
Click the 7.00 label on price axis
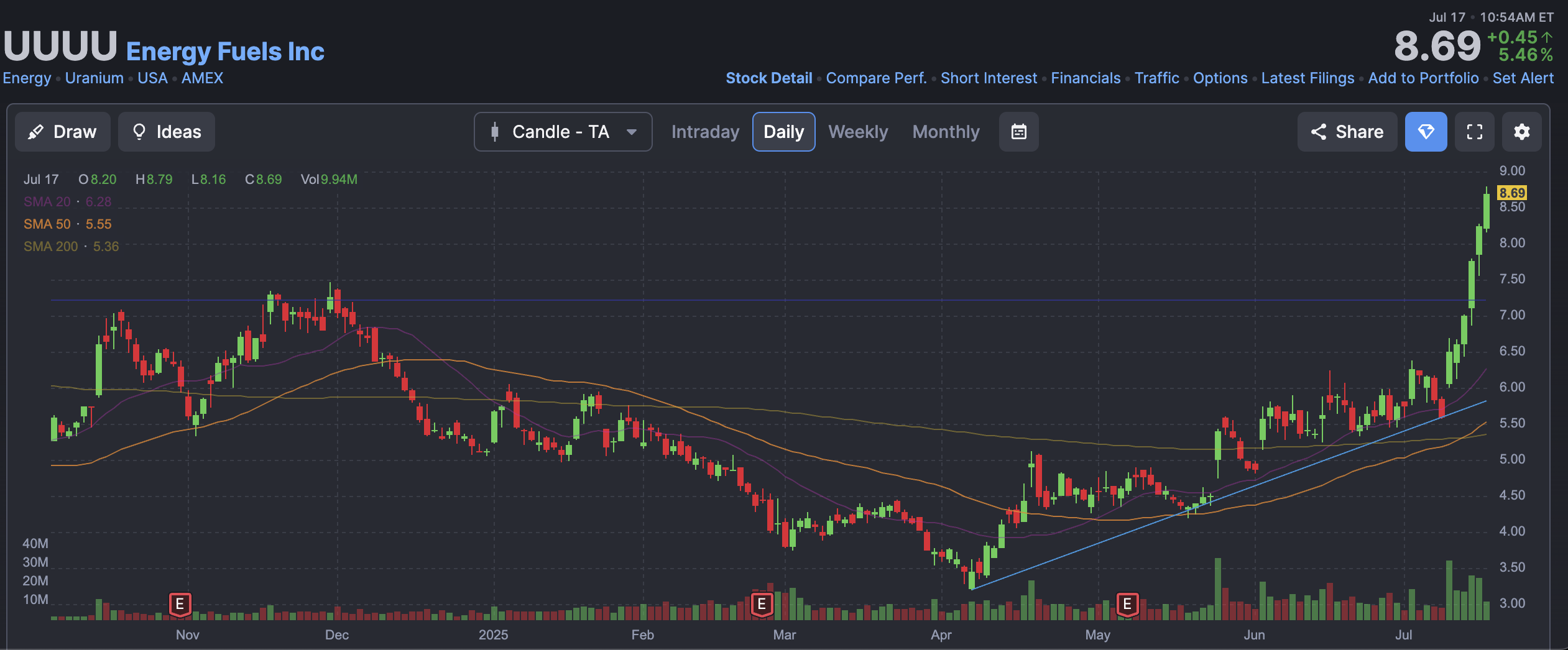click(1512, 315)
